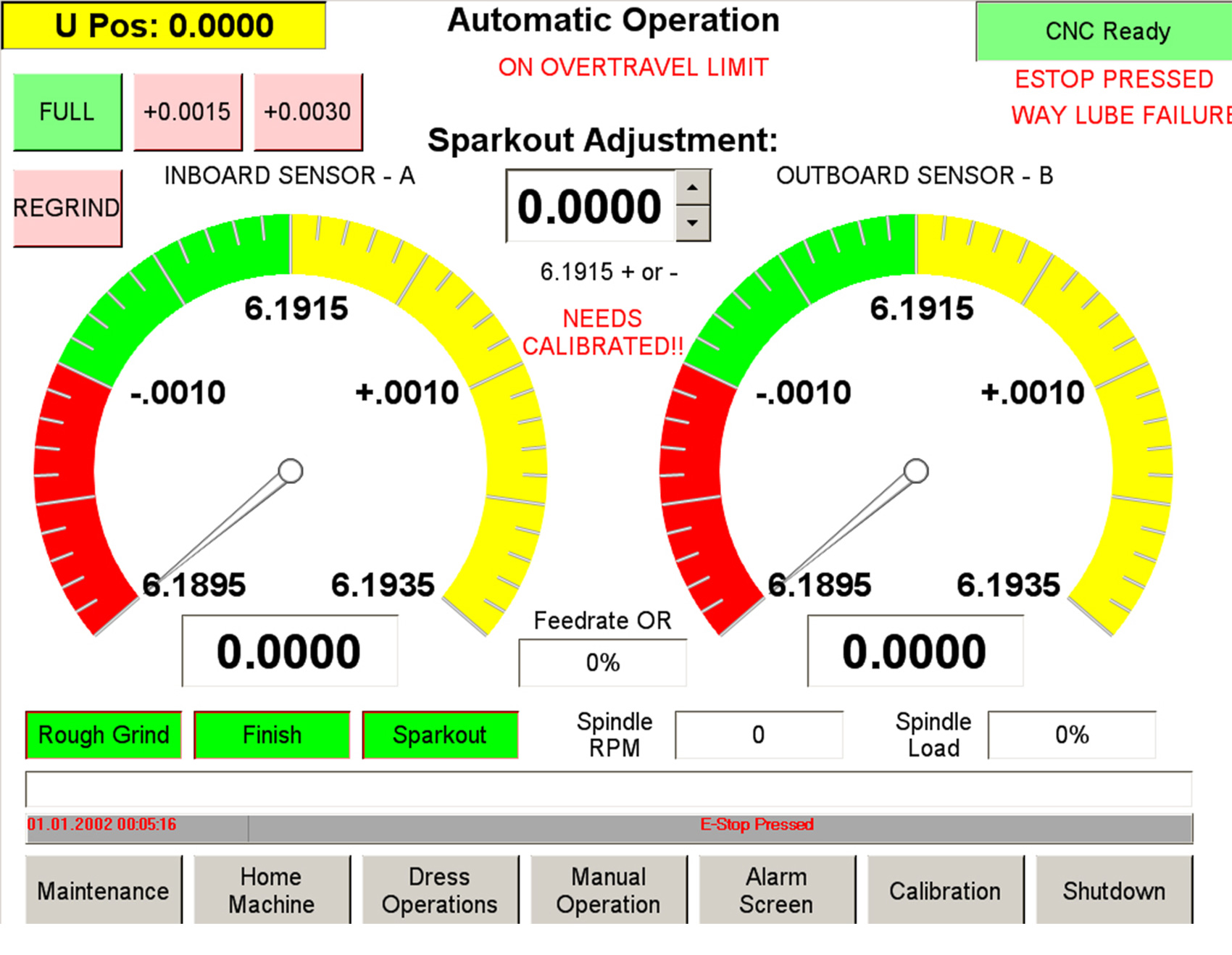Screen dimensions: 1232x955
Task: Click the empty message field above the alarm bar
Action: pos(609,789)
